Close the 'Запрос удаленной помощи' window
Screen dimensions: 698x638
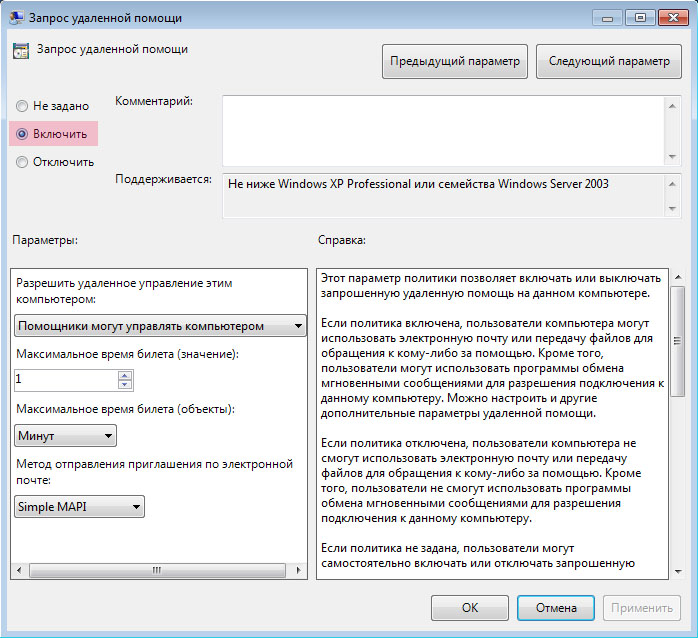674,18
